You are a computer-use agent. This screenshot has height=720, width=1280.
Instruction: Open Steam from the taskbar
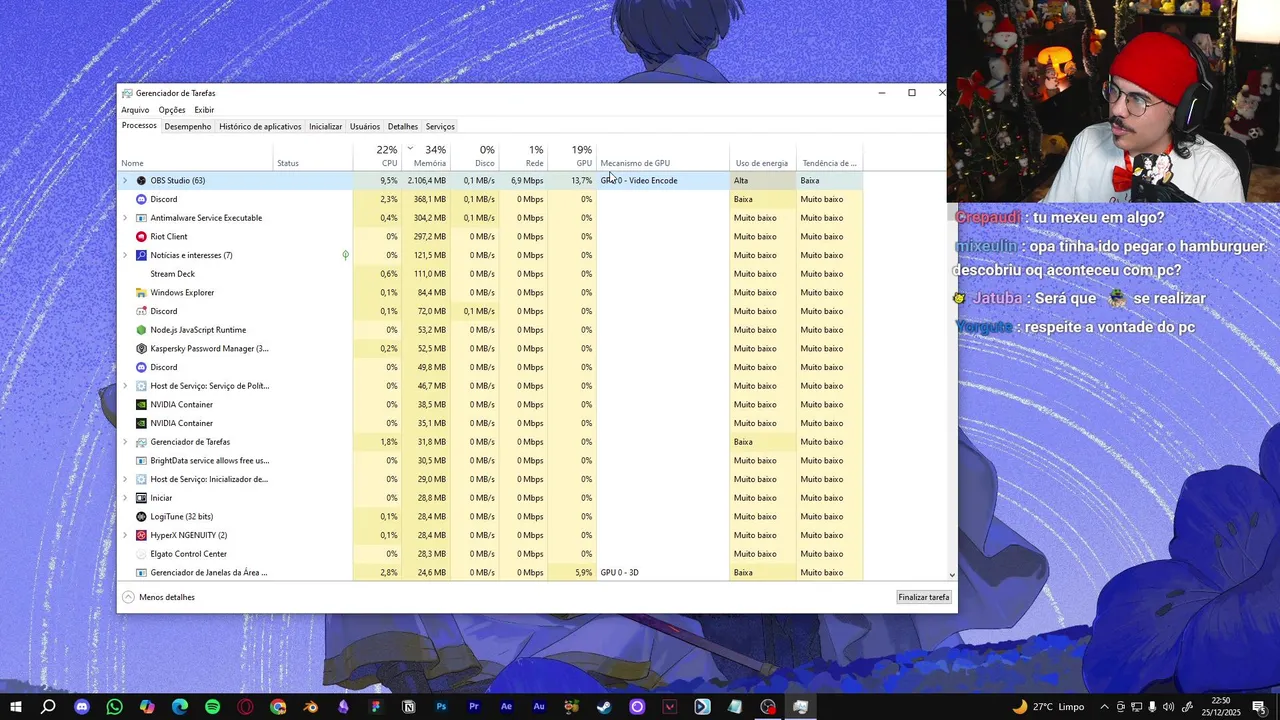(x=604, y=707)
